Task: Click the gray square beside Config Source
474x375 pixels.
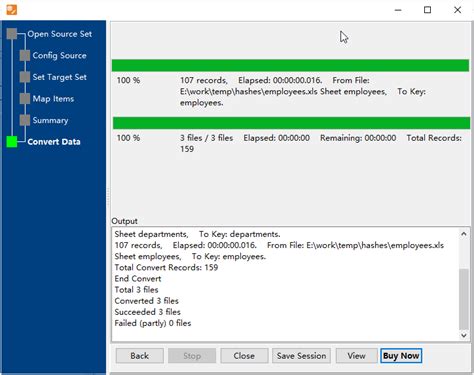Action: click(x=25, y=55)
